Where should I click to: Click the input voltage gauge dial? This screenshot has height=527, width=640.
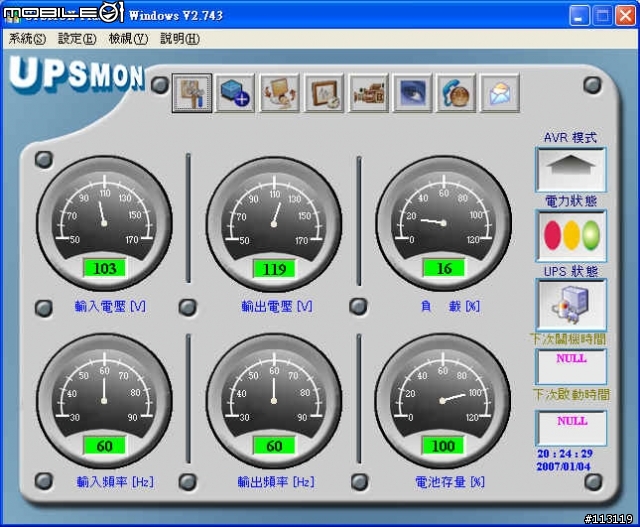click(104, 223)
